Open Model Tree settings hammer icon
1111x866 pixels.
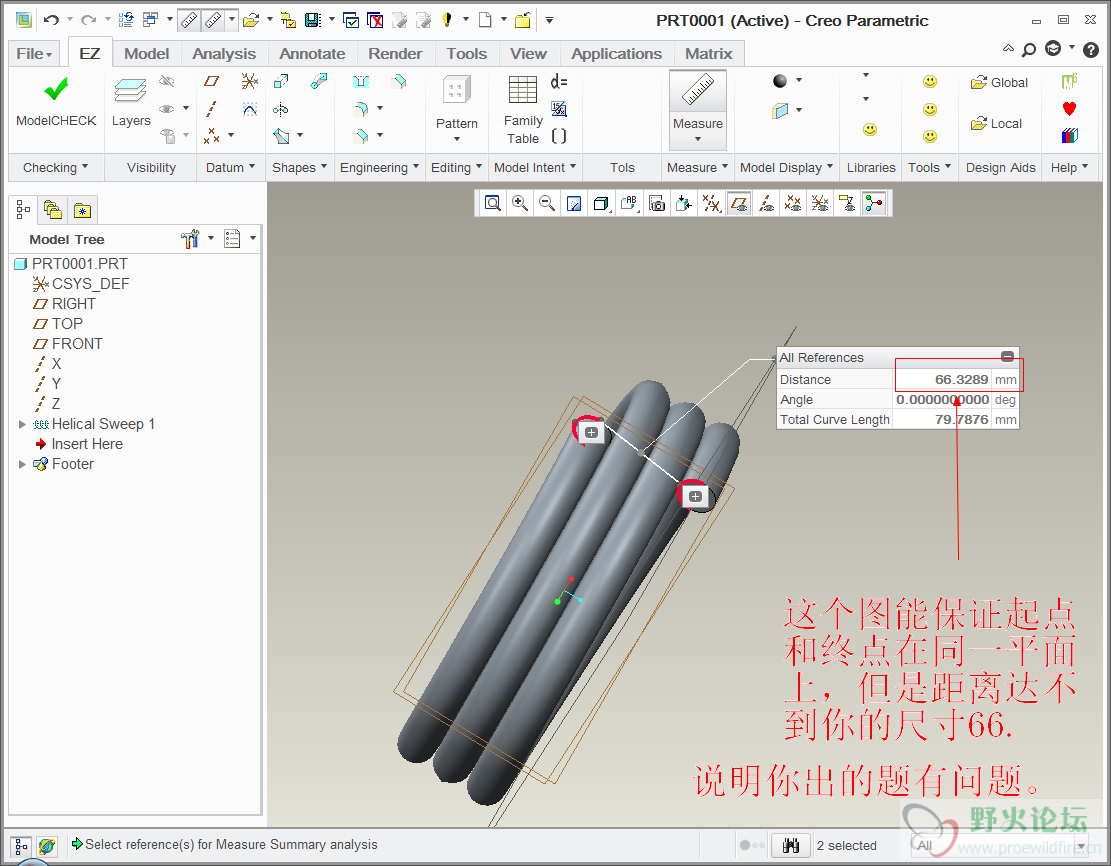190,239
